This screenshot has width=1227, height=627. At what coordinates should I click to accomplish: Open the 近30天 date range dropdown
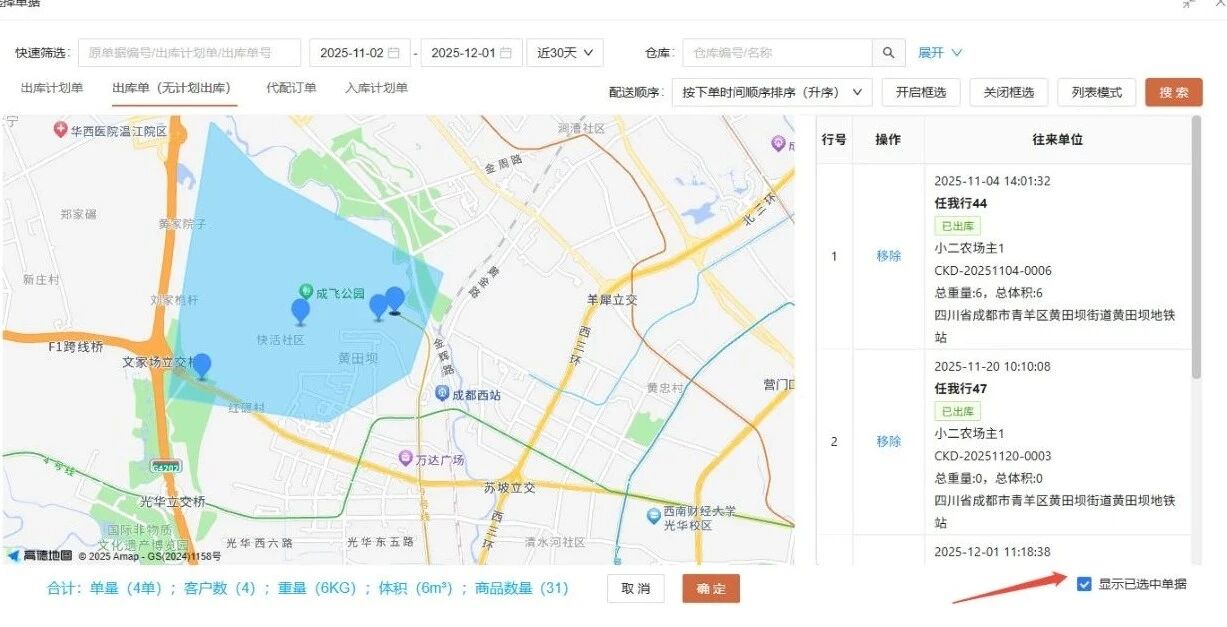[565, 53]
